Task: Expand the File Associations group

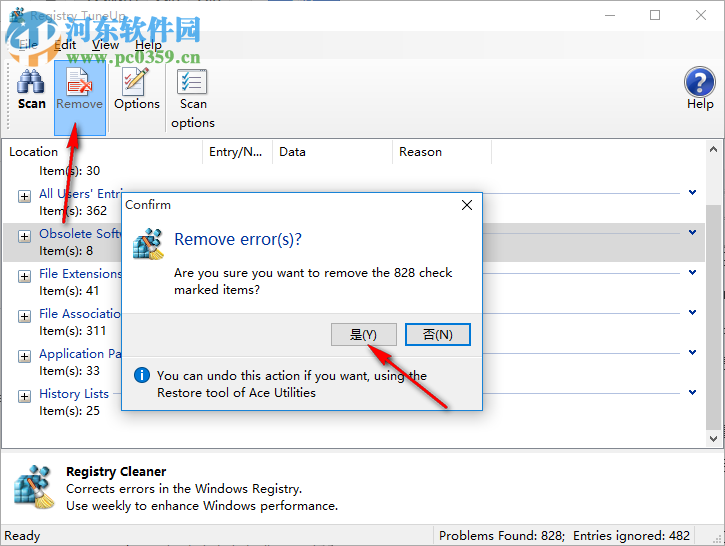Action: tap(25, 316)
